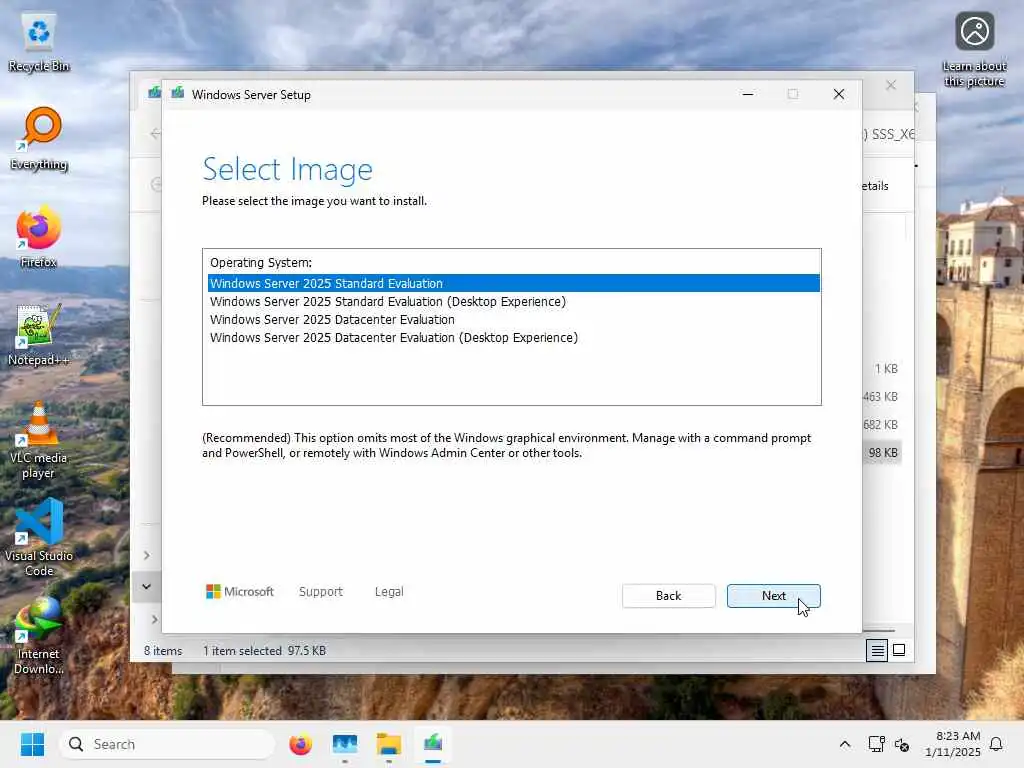The width and height of the screenshot is (1024, 768).
Task: Click the Windows Server Setup taskbar icon
Action: 432,744
